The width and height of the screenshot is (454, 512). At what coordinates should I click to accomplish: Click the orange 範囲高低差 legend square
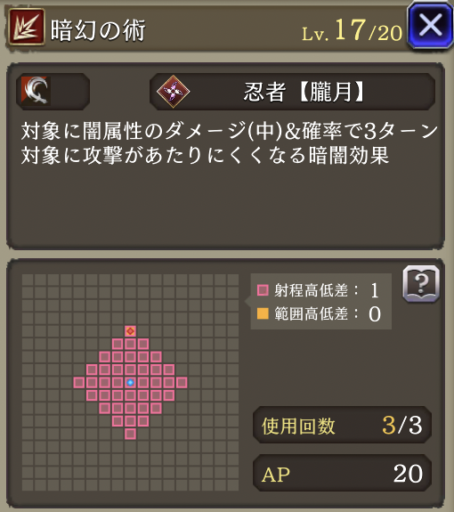[x=263, y=314]
